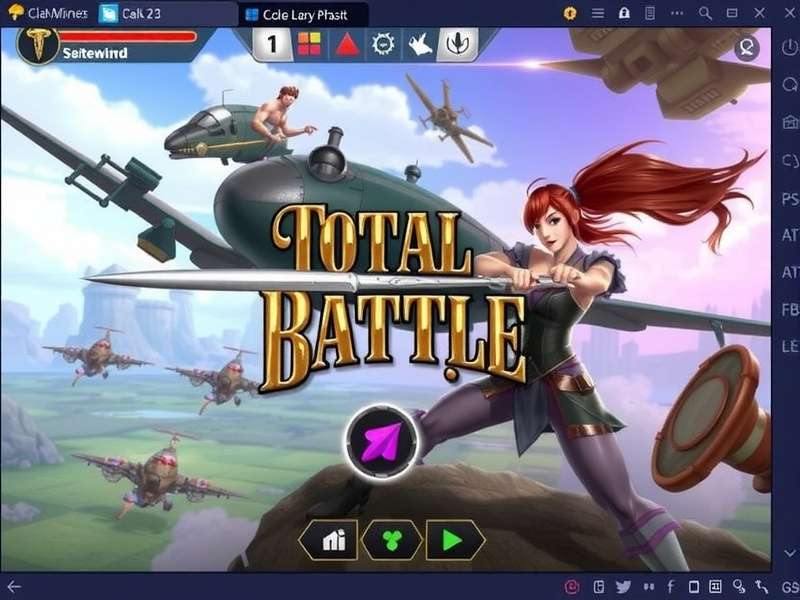Screen dimensions: 800x600
Task: Open the hamburger menu in title bar
Action: point(597,13)
